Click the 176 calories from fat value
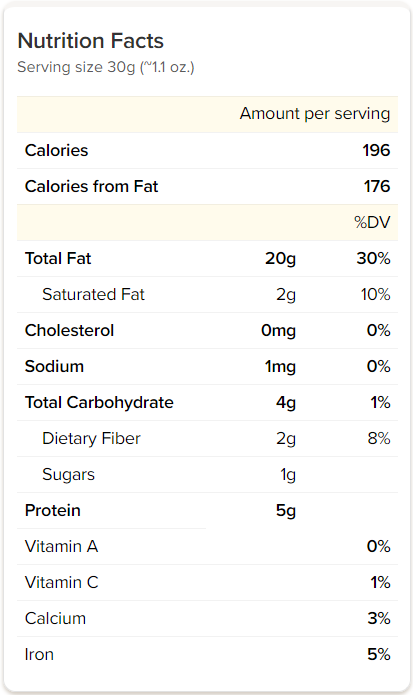 coord(377,186)
